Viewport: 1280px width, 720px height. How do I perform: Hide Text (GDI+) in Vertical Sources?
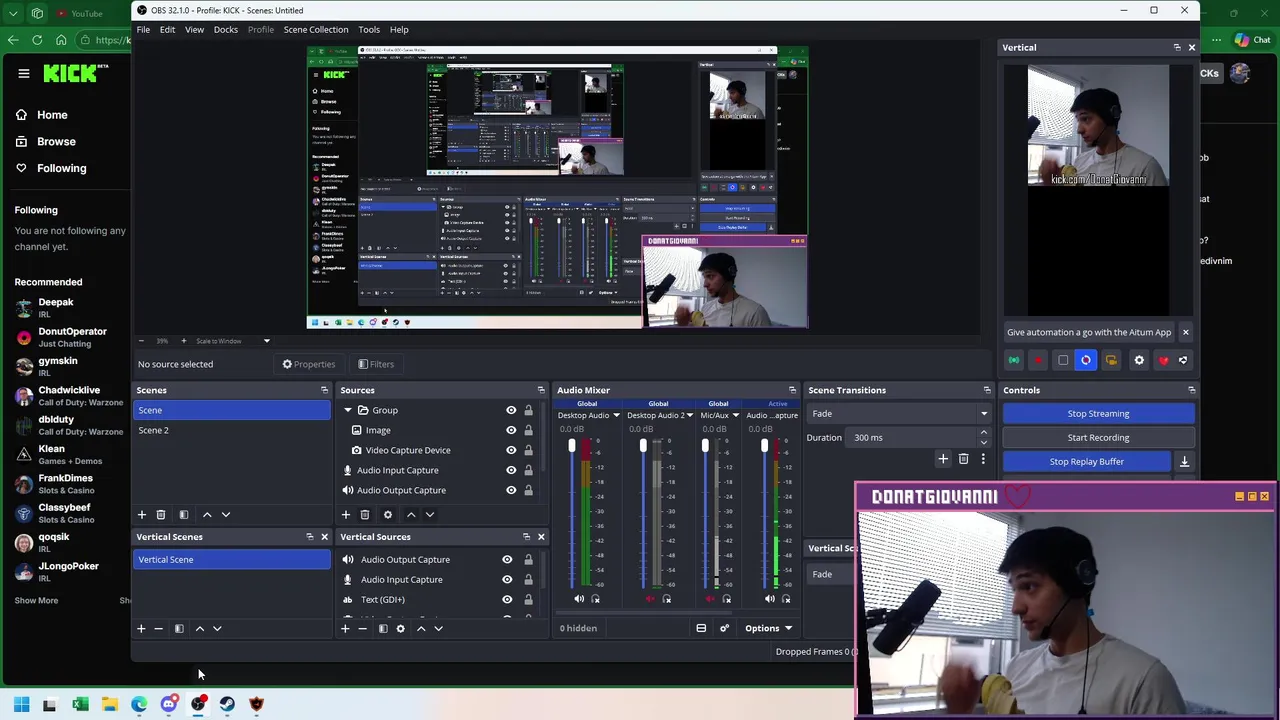click(507, 599)
